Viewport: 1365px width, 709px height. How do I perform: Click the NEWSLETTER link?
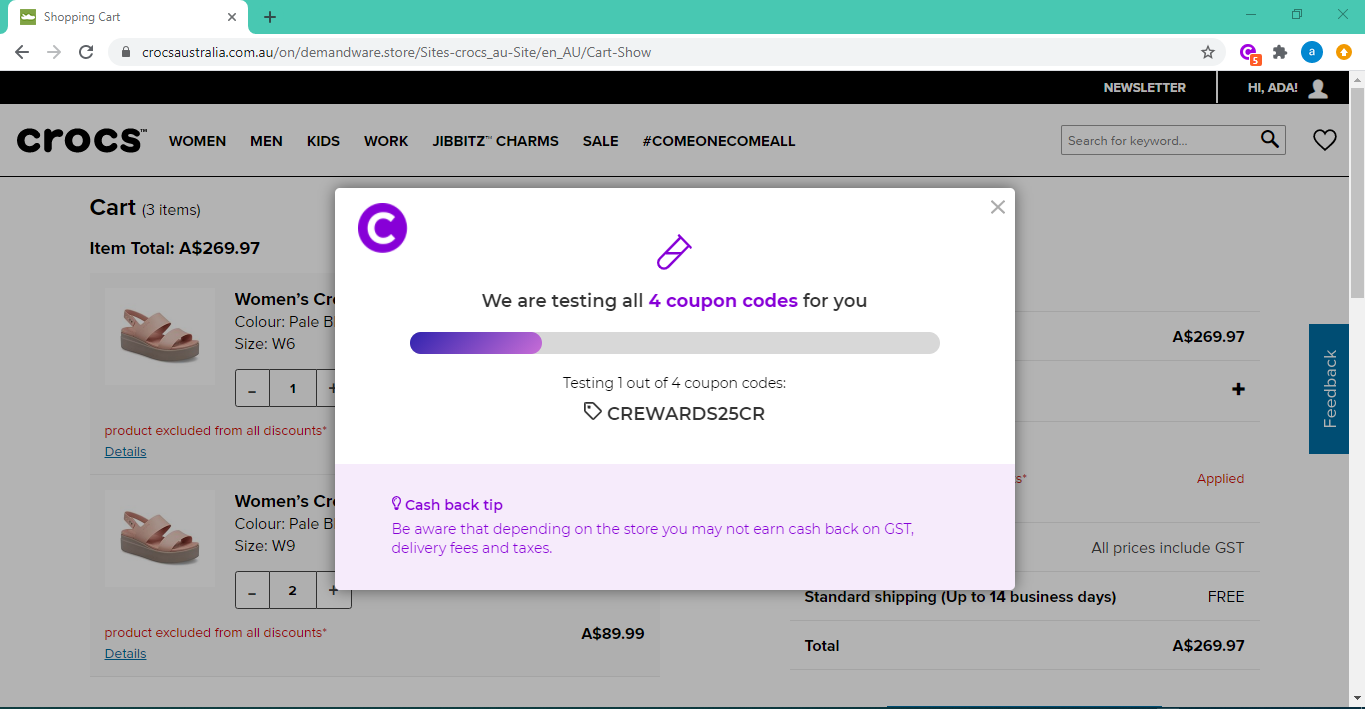1144,88
